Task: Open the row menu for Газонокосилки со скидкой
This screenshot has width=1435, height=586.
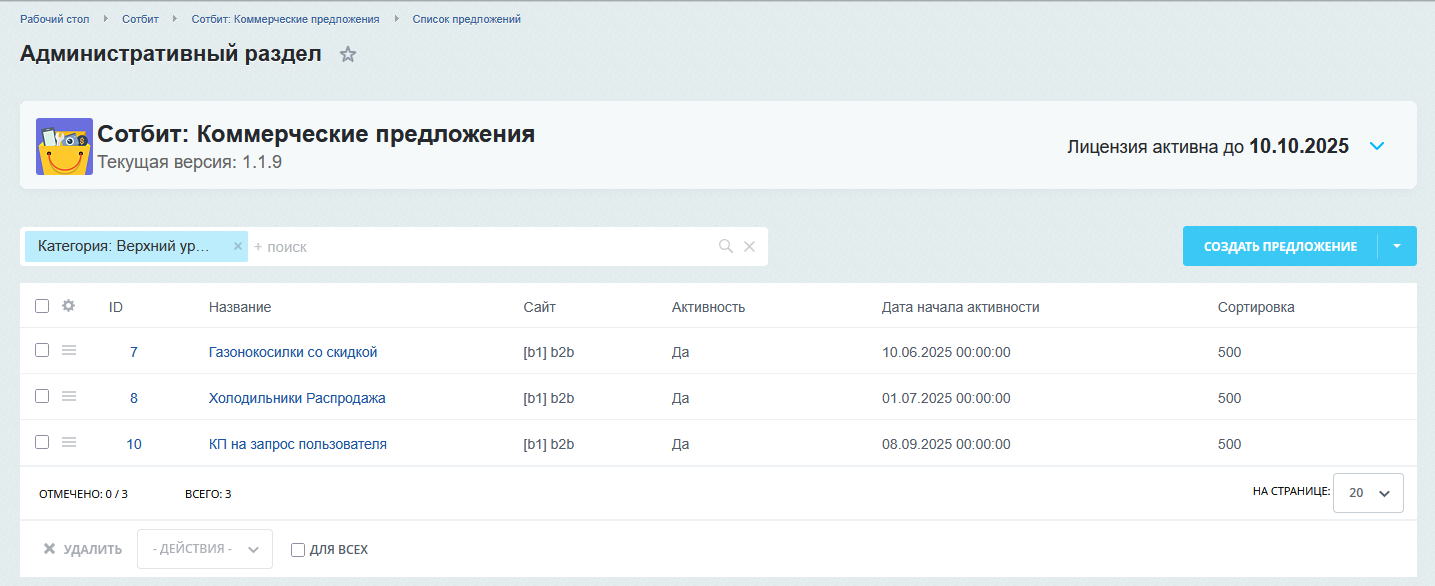Action: pos(67,351)
